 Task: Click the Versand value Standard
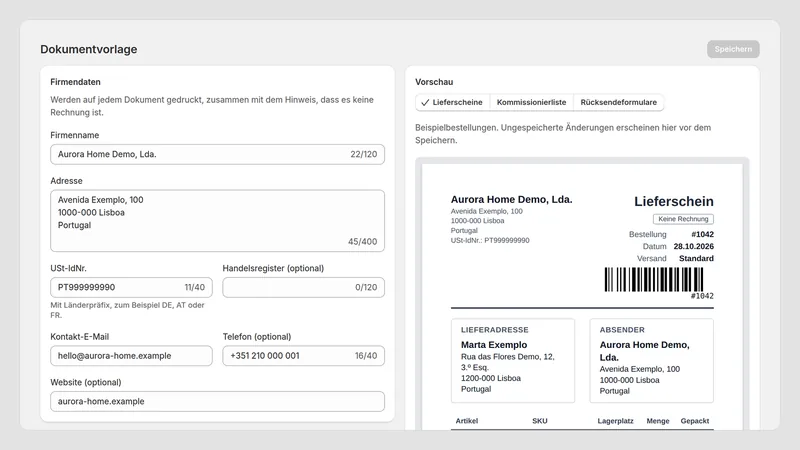click(x=696, y=258)
